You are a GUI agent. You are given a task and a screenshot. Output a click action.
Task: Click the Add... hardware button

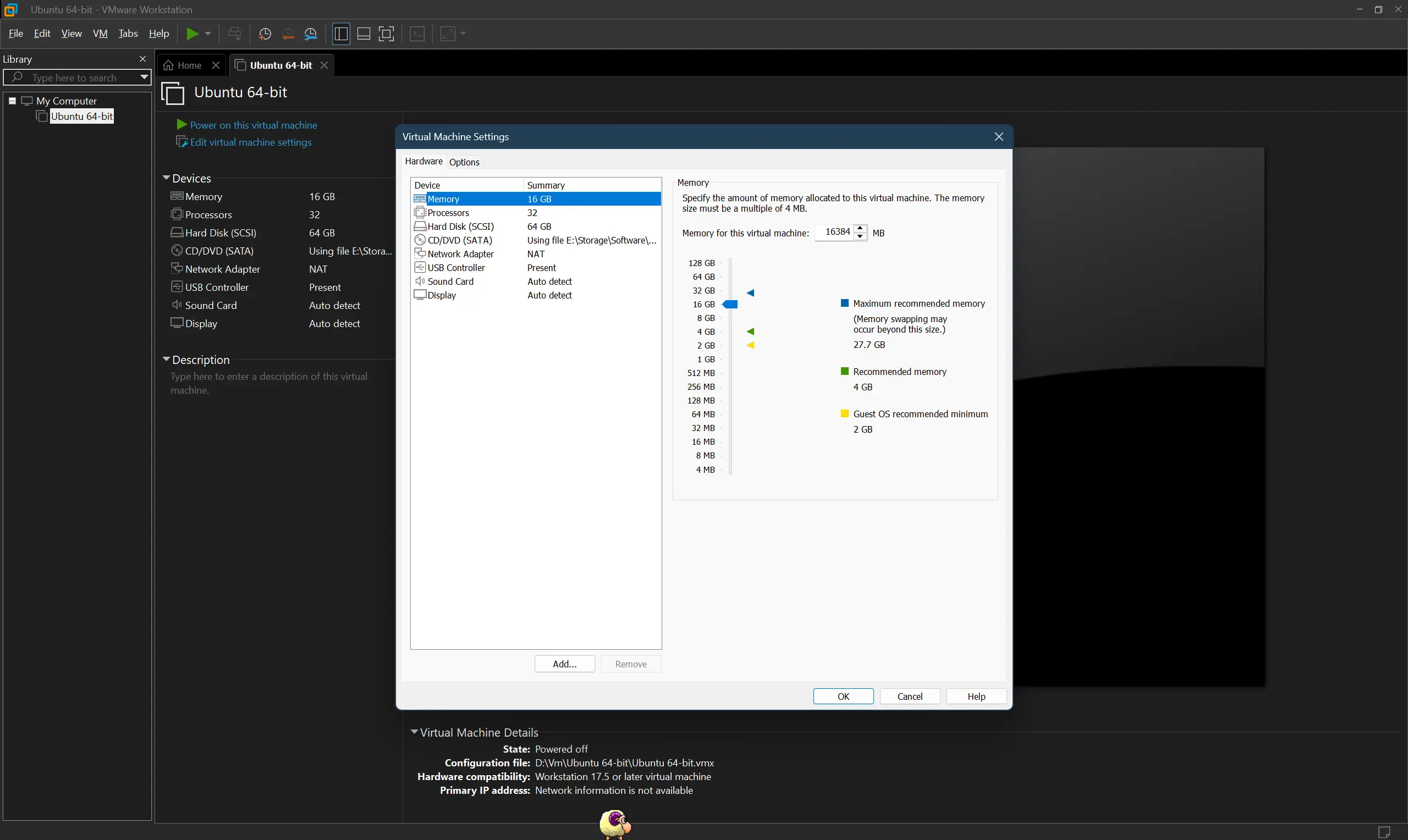point(564,664)
